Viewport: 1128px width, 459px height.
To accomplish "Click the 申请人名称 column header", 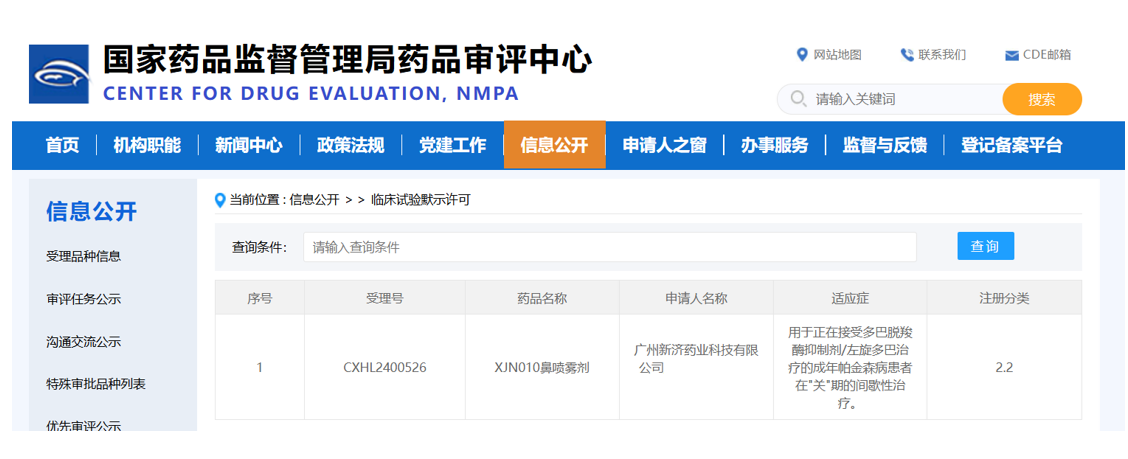I will (696, 298).
